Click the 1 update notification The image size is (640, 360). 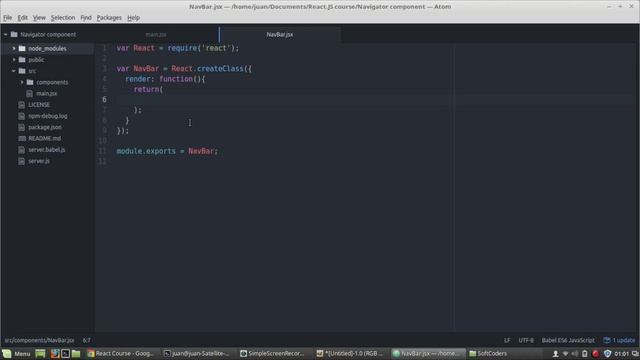pyautogui.click(x=623, y=340)
